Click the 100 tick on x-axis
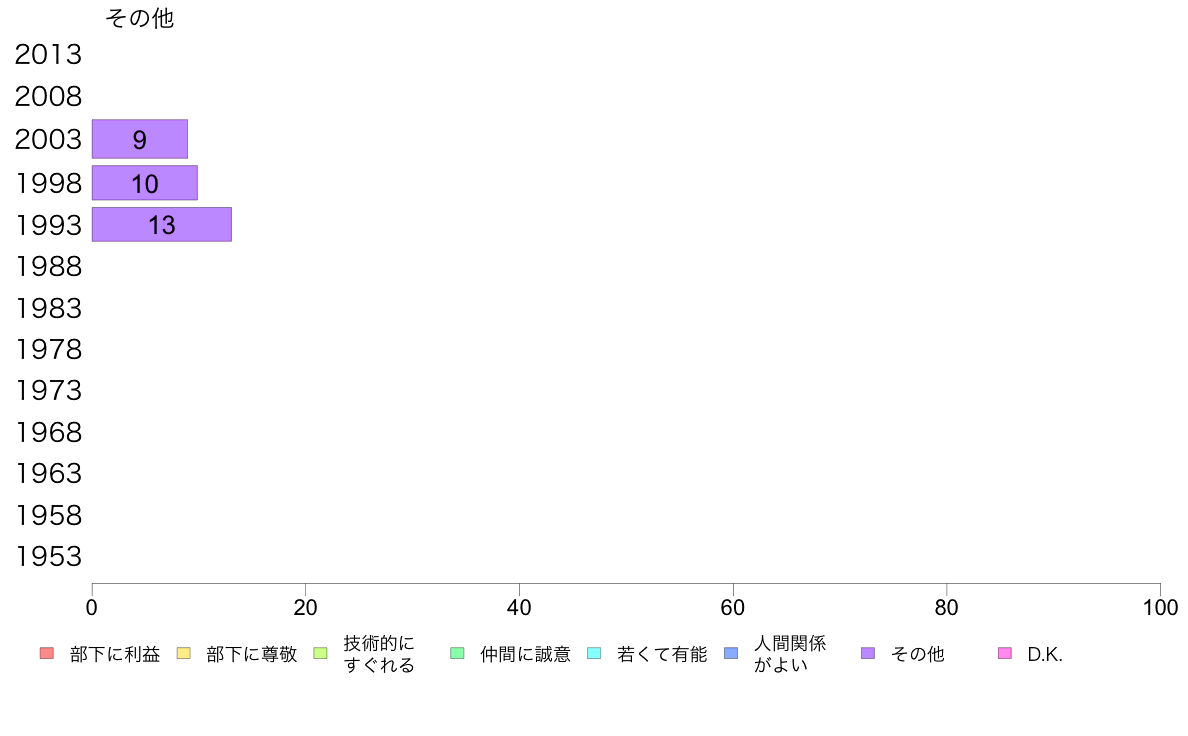This screenshot has height=736, width=1188. pos(1160,607)
